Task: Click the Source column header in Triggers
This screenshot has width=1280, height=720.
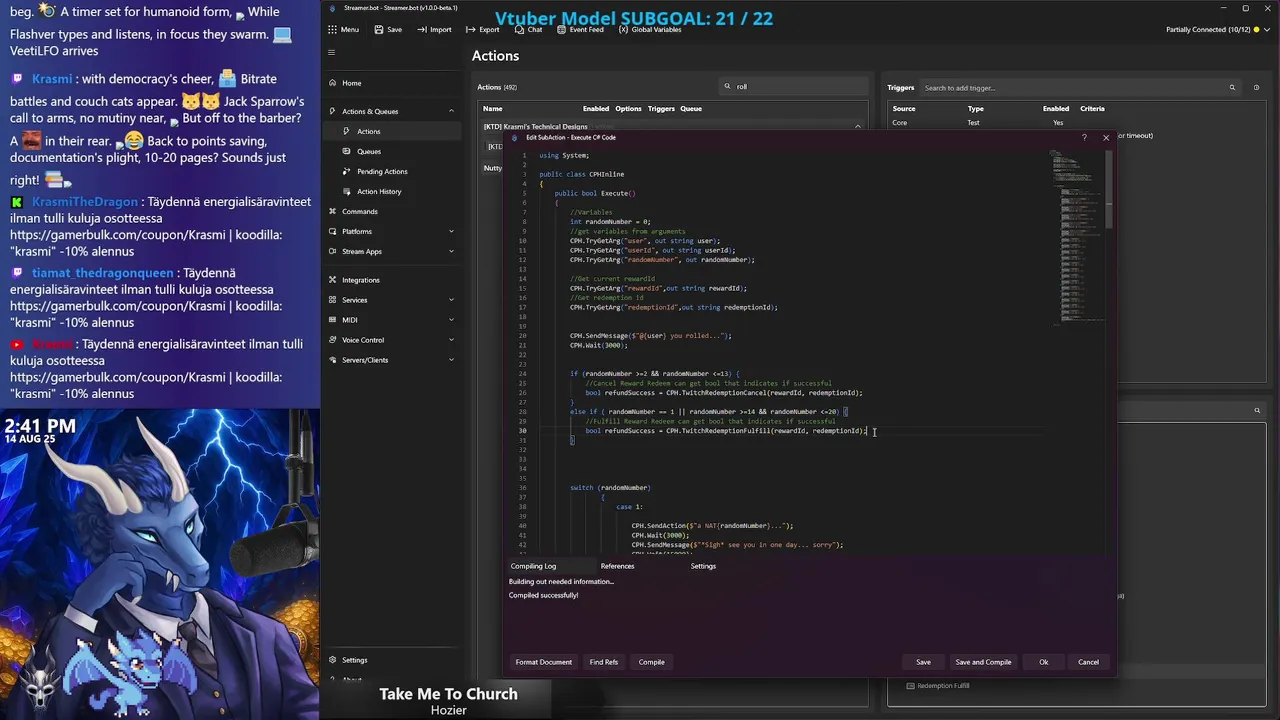Action: pos(904,108)
